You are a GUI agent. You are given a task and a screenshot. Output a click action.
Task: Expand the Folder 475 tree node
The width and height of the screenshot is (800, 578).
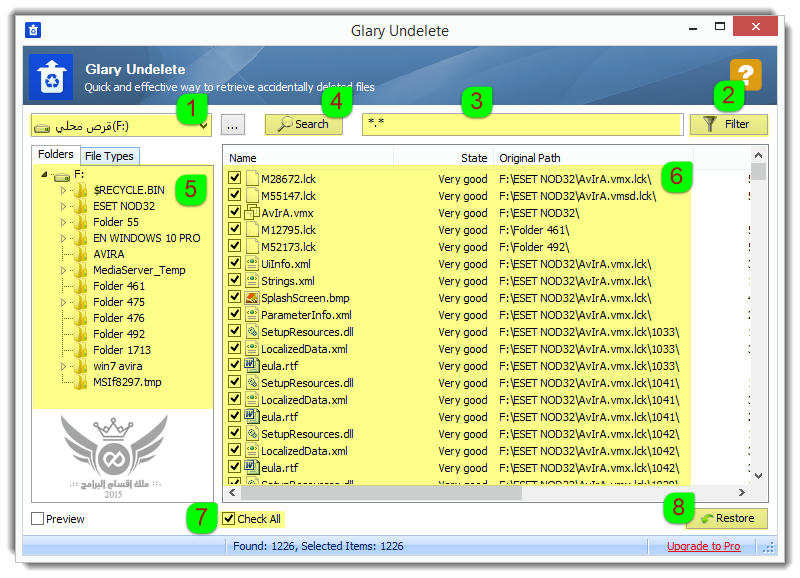point(63,303)
